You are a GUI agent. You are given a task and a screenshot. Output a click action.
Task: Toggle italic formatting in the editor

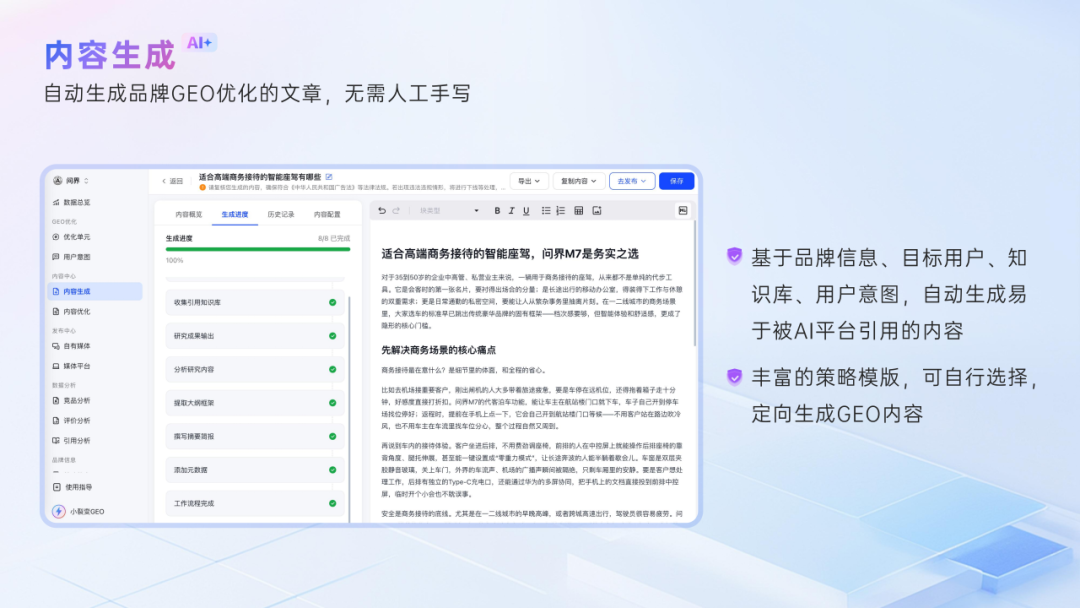coord(511,210)
